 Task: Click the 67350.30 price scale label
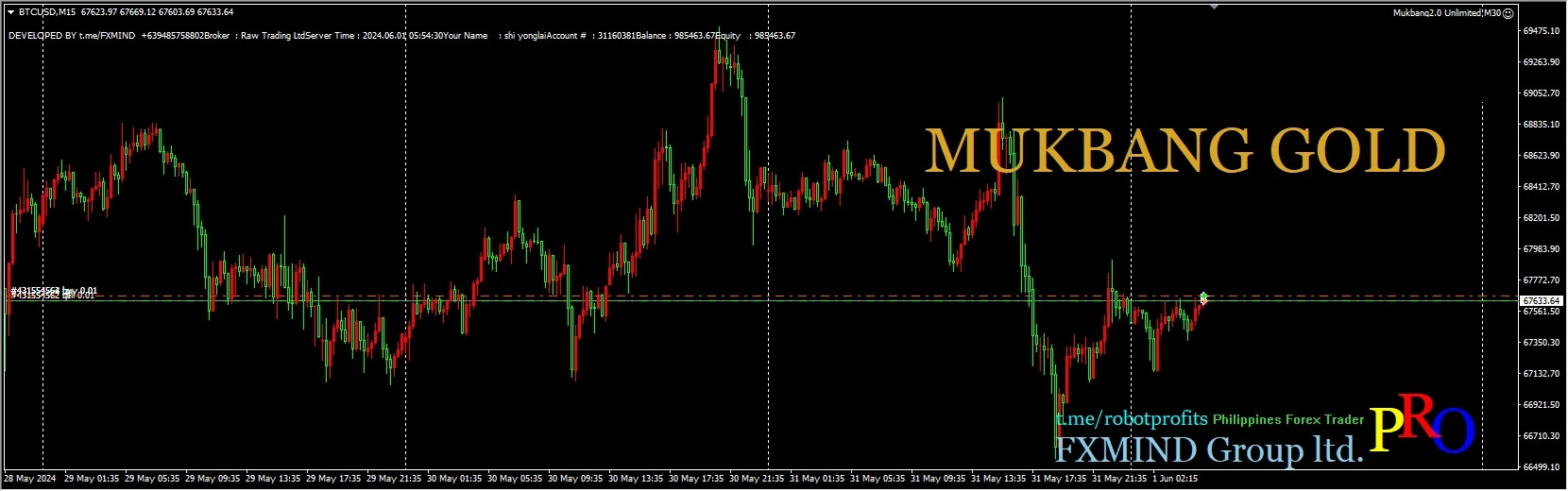[1542, 343]
